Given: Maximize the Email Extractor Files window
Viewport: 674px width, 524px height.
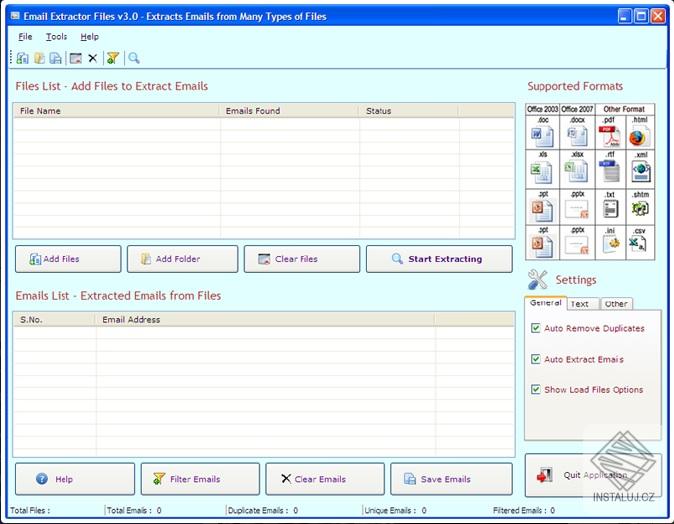Looking at the screenshot, I should (641, 16).
